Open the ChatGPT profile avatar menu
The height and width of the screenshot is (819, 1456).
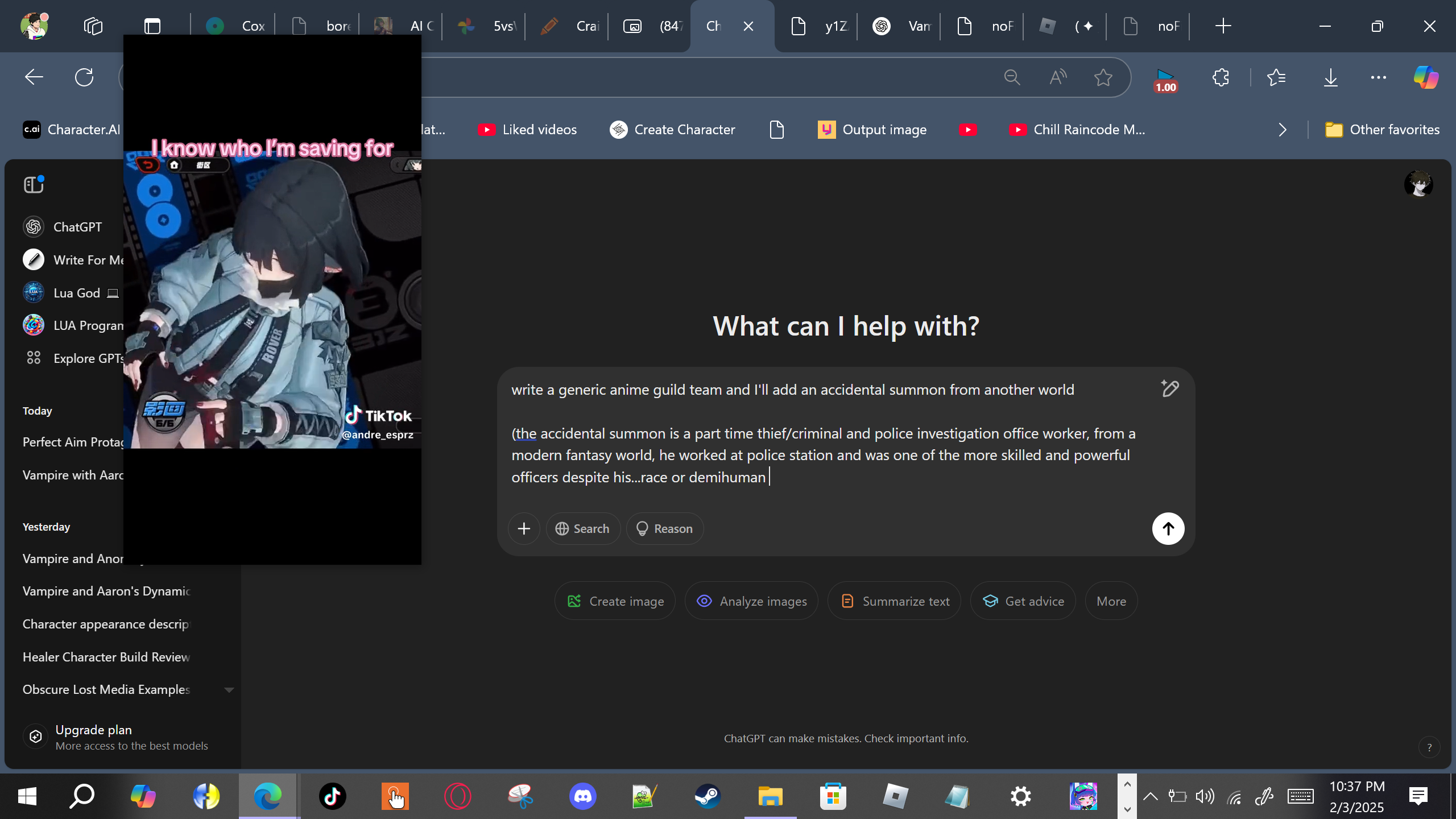[1418, 184]
